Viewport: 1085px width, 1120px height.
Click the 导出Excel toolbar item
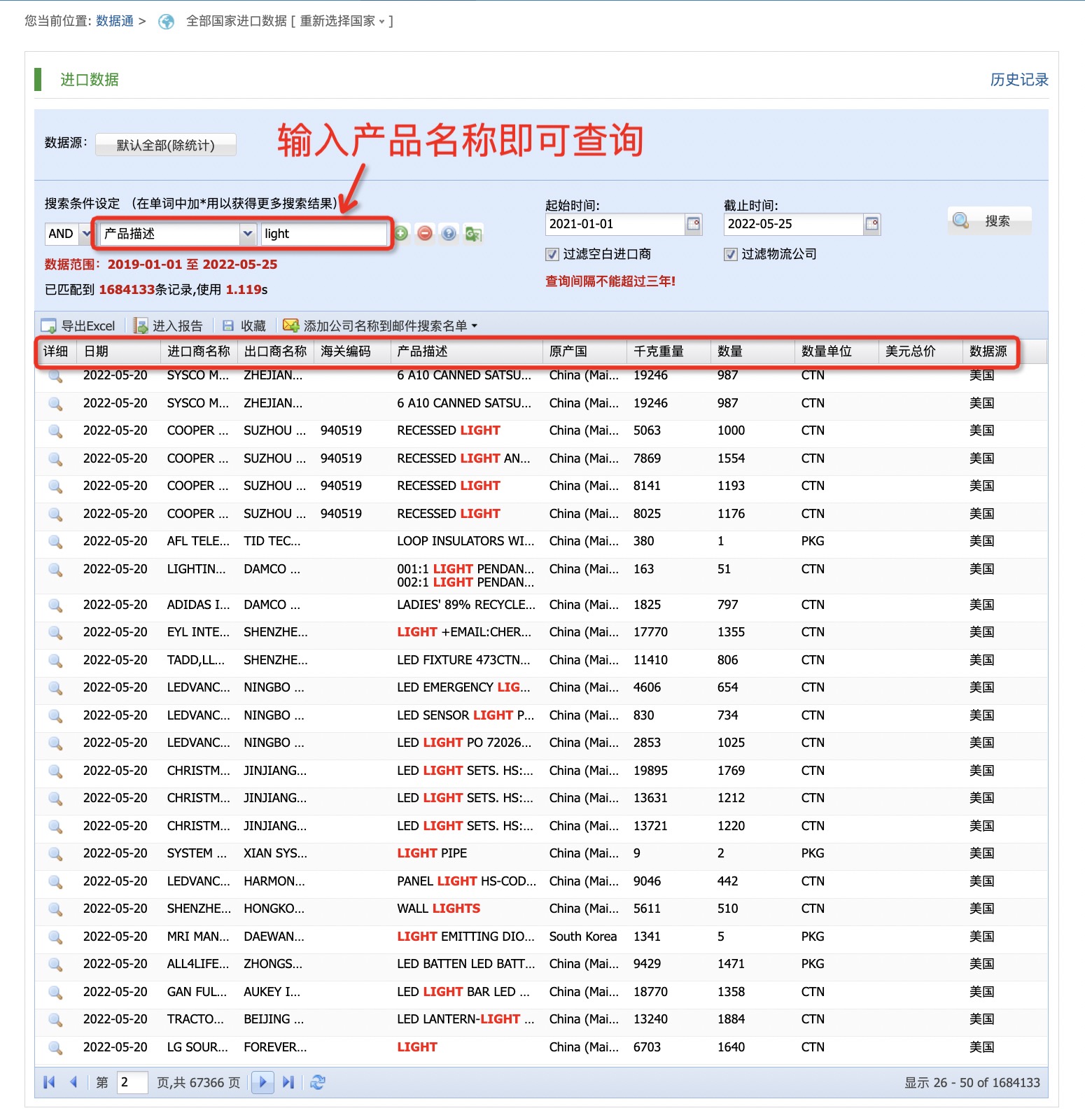(78, 325)
